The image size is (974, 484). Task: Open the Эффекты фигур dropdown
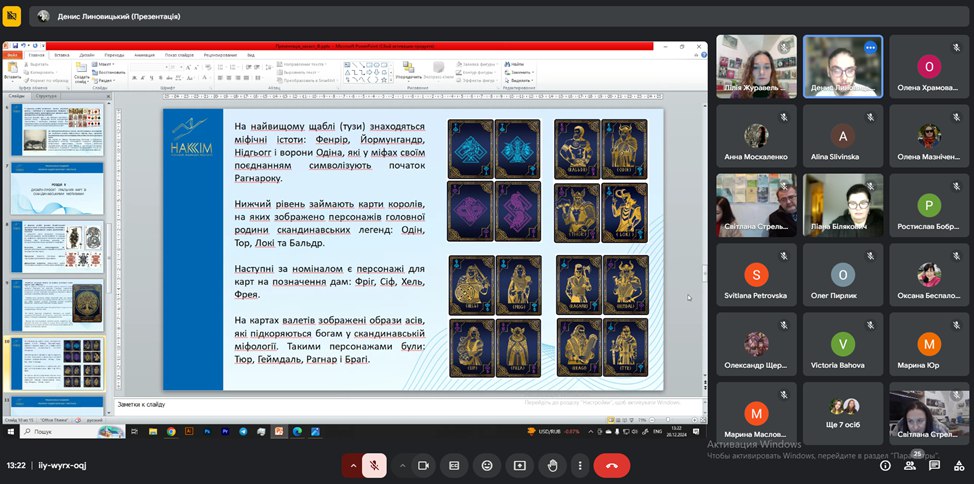pos(477,81)
